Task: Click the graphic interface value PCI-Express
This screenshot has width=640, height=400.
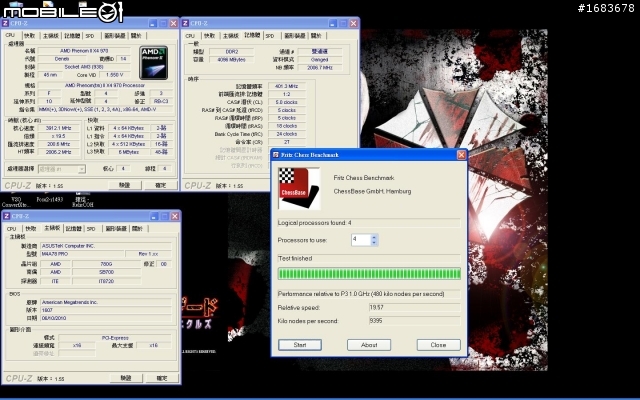Action: click(x=115, y=338)
